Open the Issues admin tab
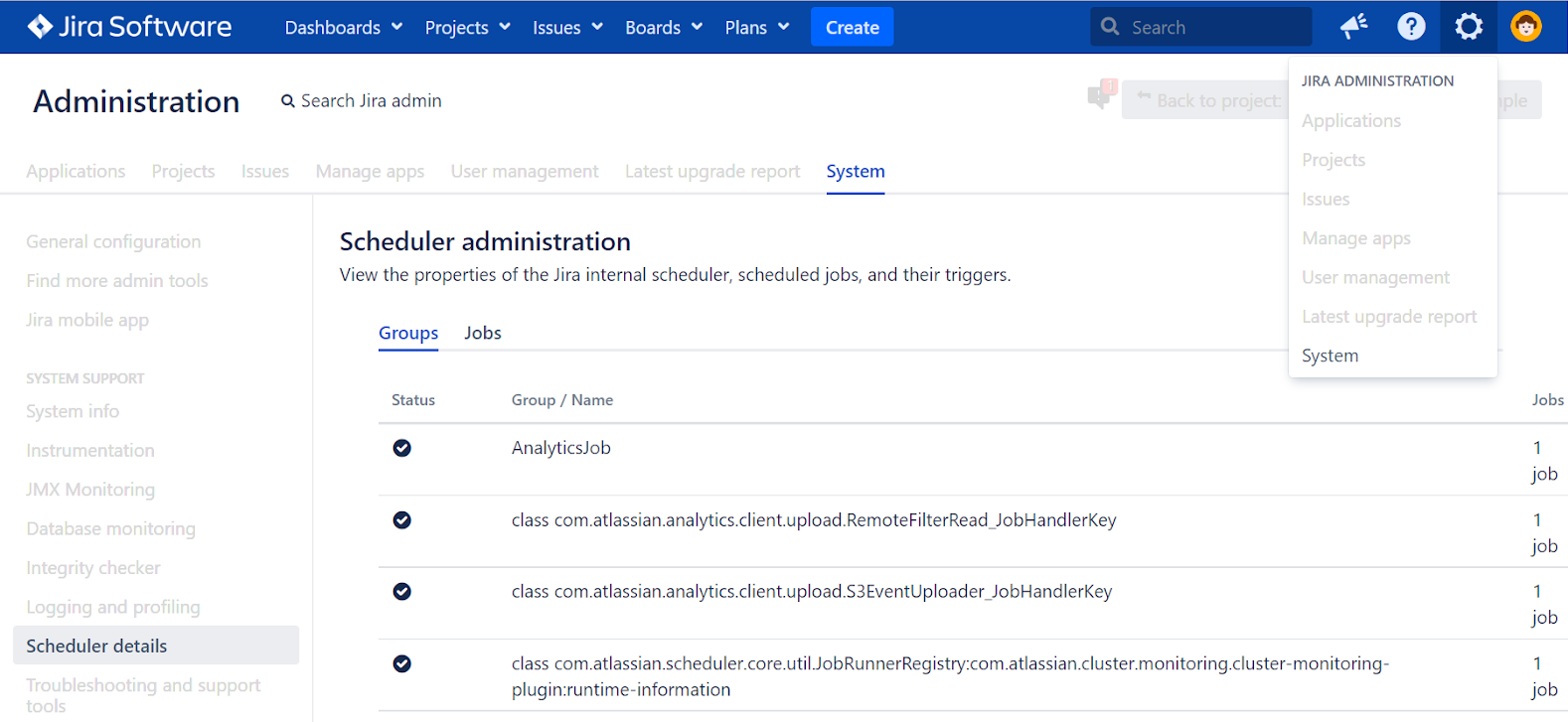This screenshot has height=722, width=1568. pos(265,171)
